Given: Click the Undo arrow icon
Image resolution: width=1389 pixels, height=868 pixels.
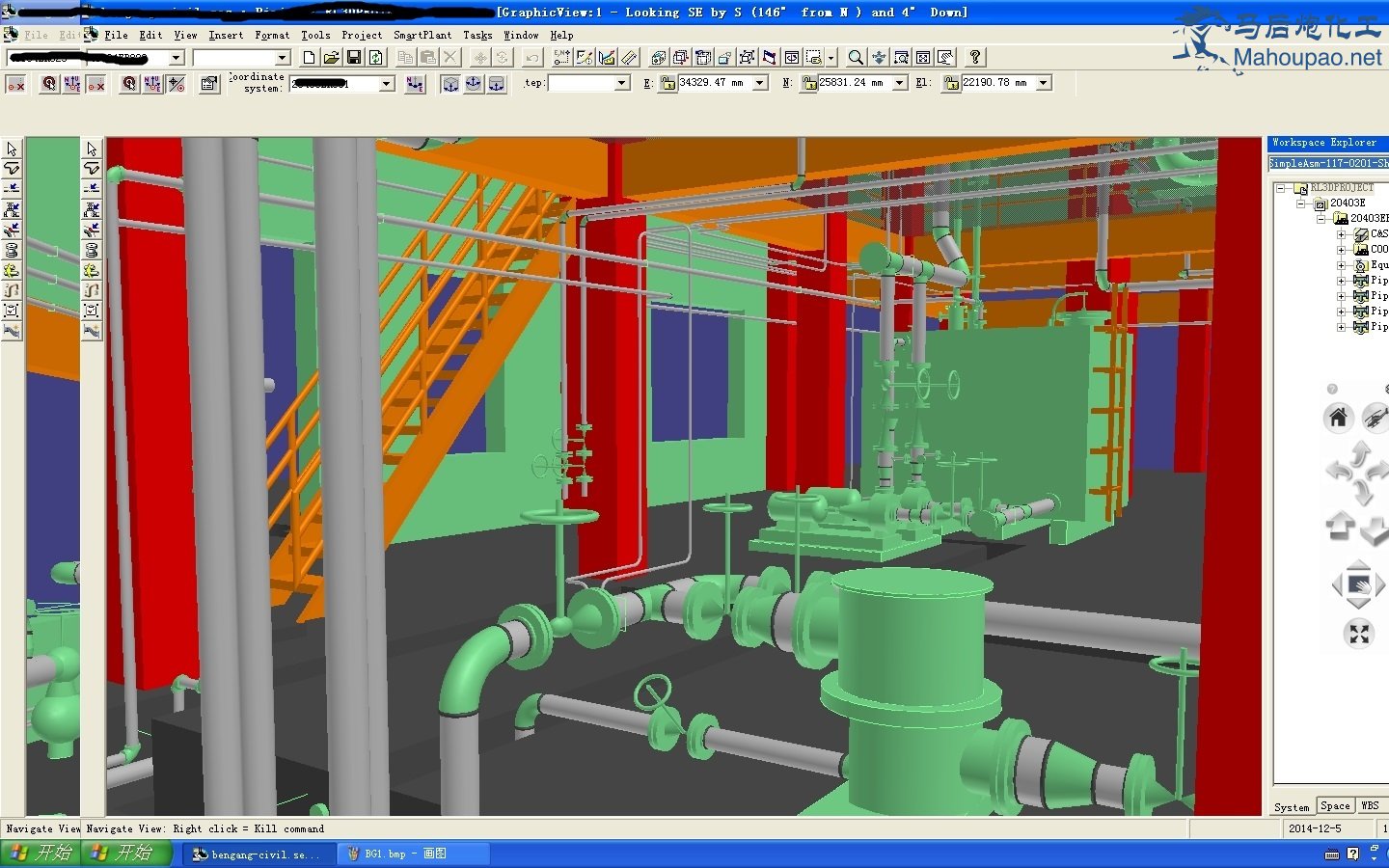Looking at the screenshot, I should (532, 58).
